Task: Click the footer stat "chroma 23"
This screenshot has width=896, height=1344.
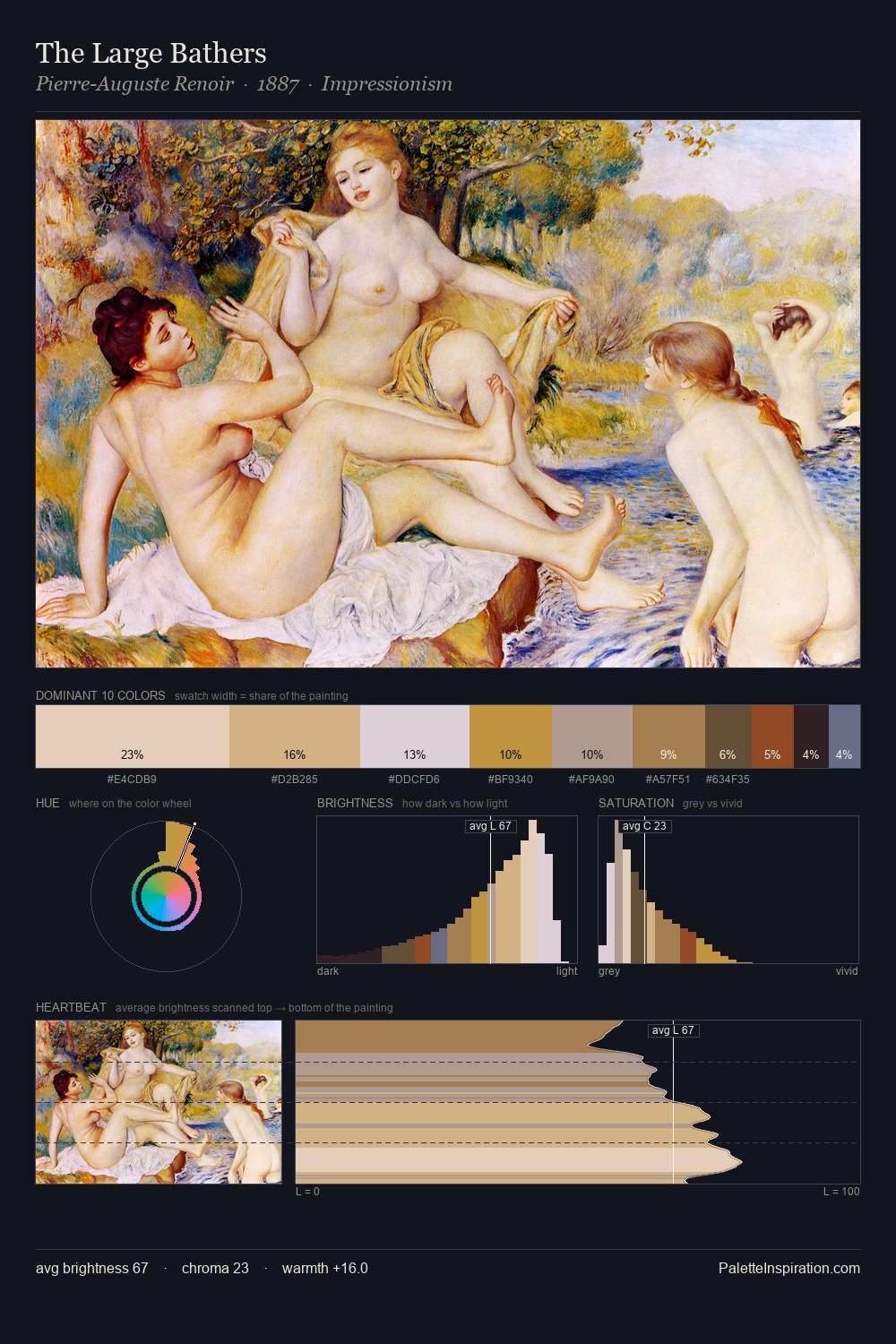Action: pyautogui.click(x=215, y=1269)
